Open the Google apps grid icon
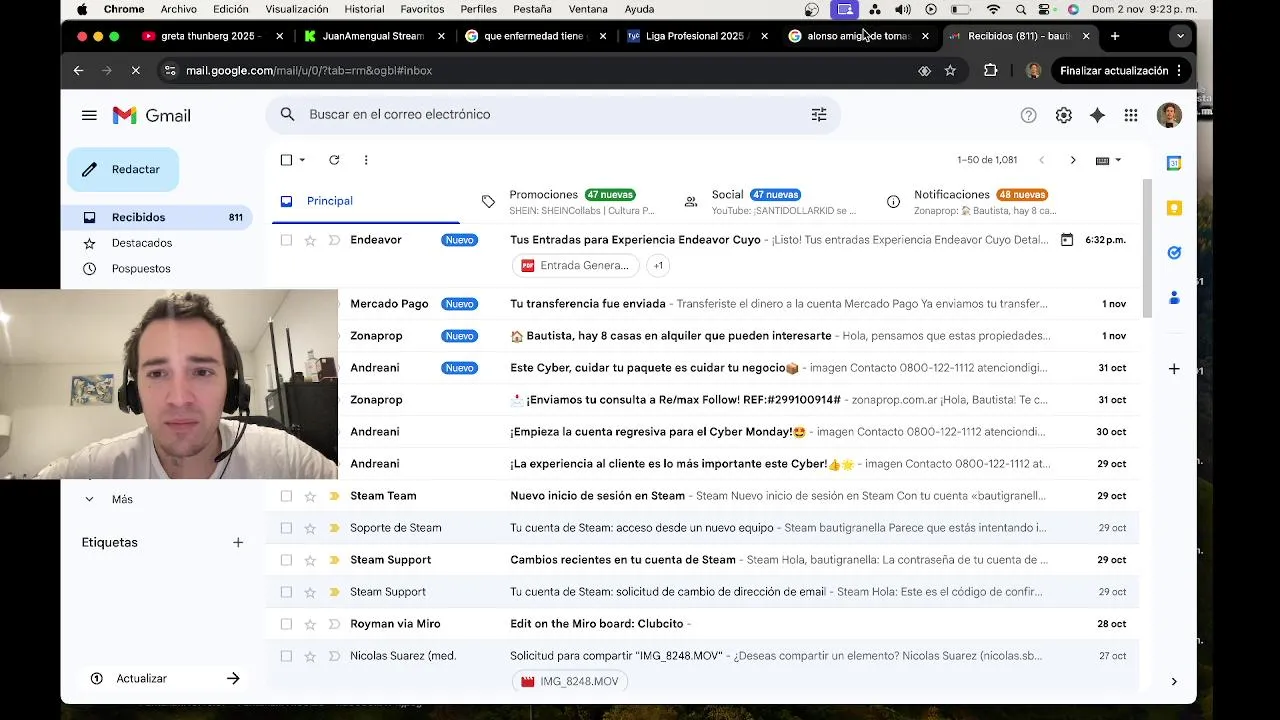The height and width of the screenshot is (720, 1280). pos(1131,115)
